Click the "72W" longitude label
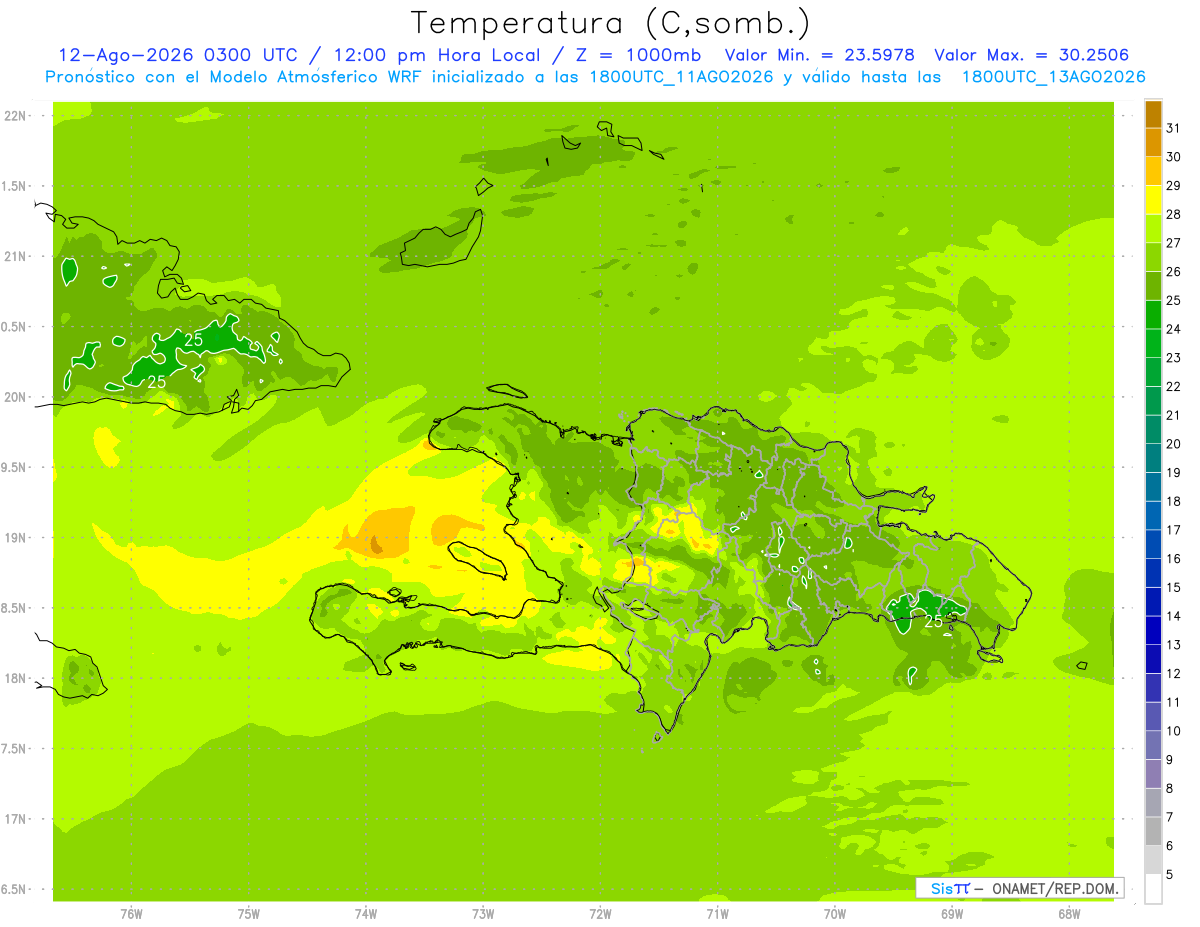 (600, 913)
